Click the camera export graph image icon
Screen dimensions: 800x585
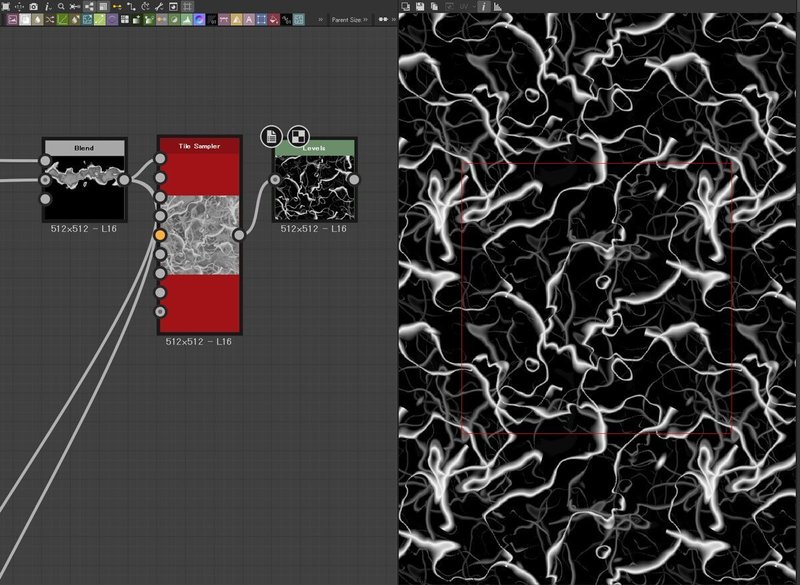(33, 7)
